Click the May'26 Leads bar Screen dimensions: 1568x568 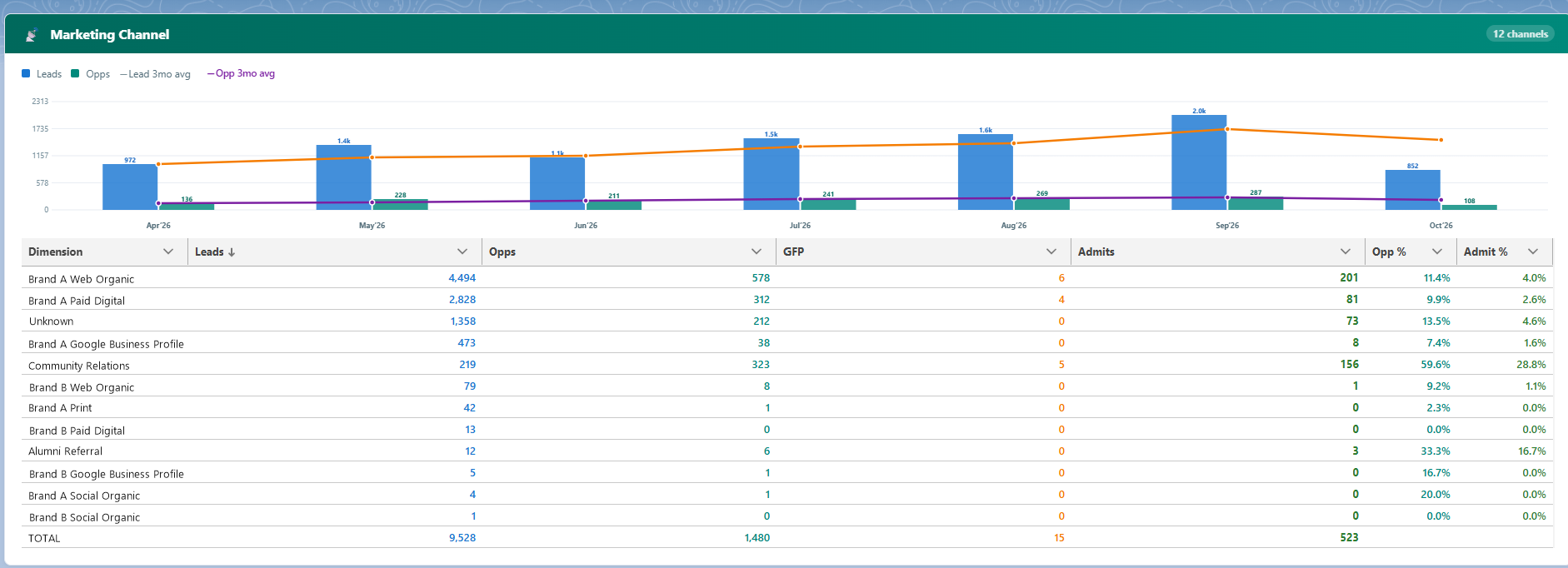[x=344, y=177]
